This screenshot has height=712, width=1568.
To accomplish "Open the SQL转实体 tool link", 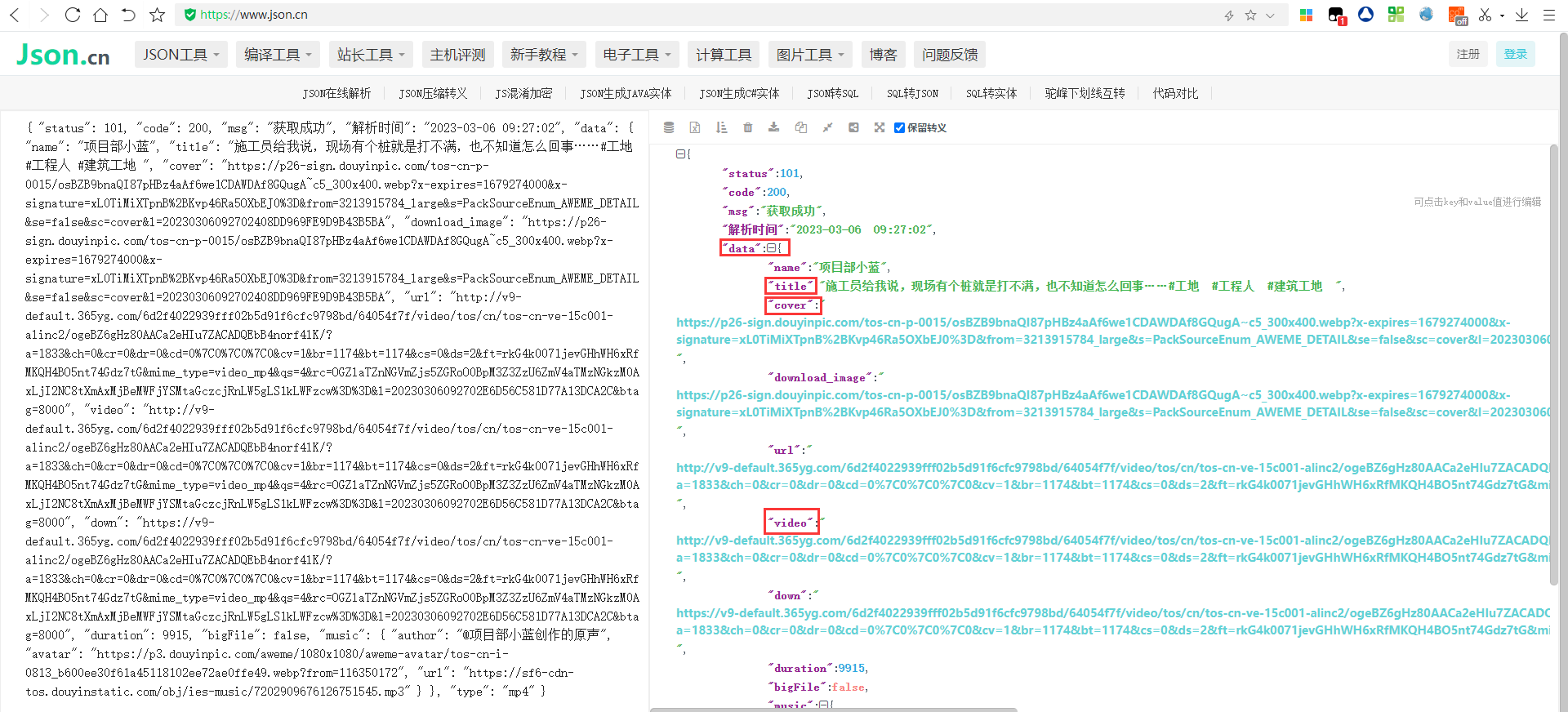I will point(991,93).
